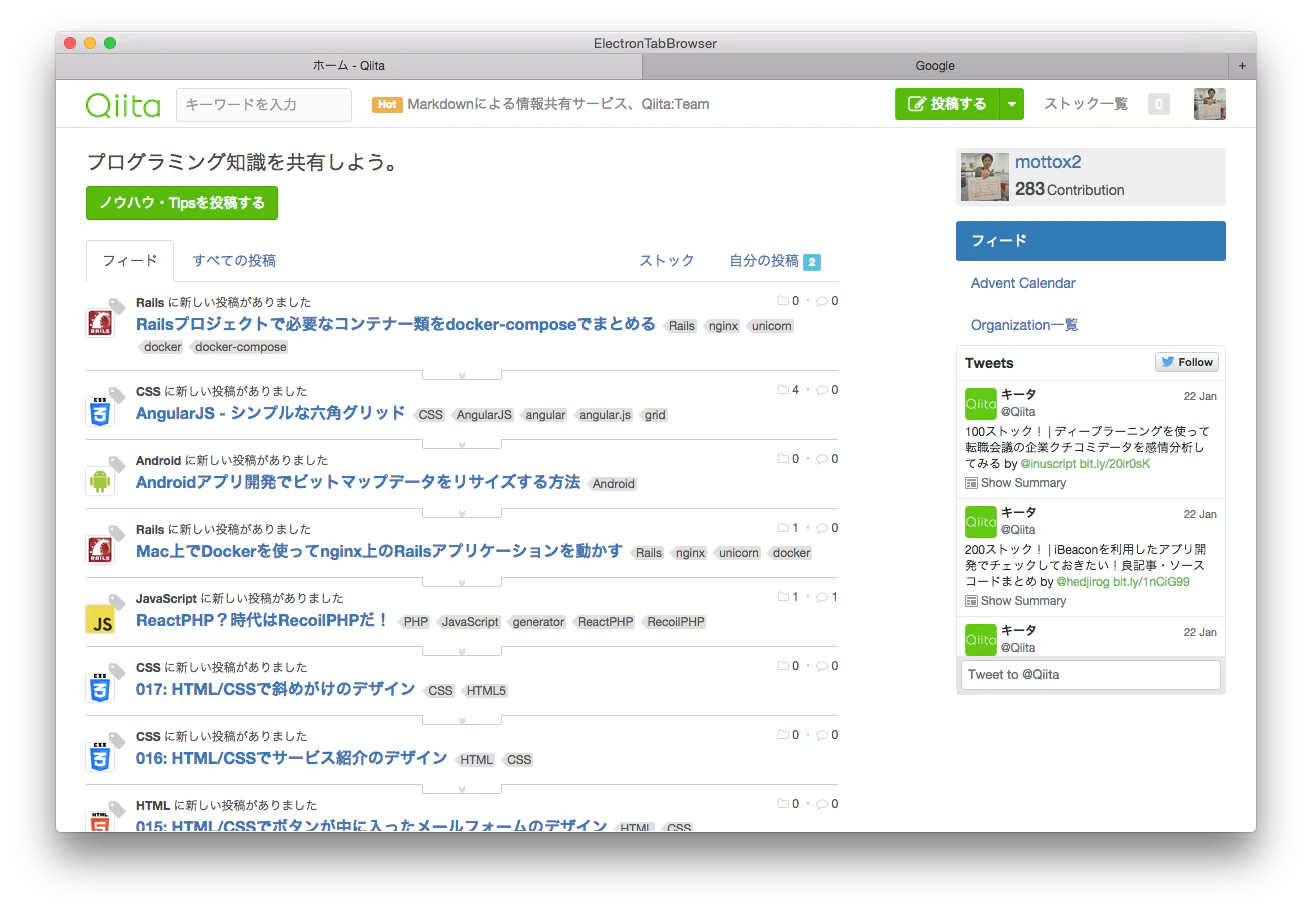The image size is (1312, 912).
Task: Click the user avatar in the header
Action: [1210, 104]
